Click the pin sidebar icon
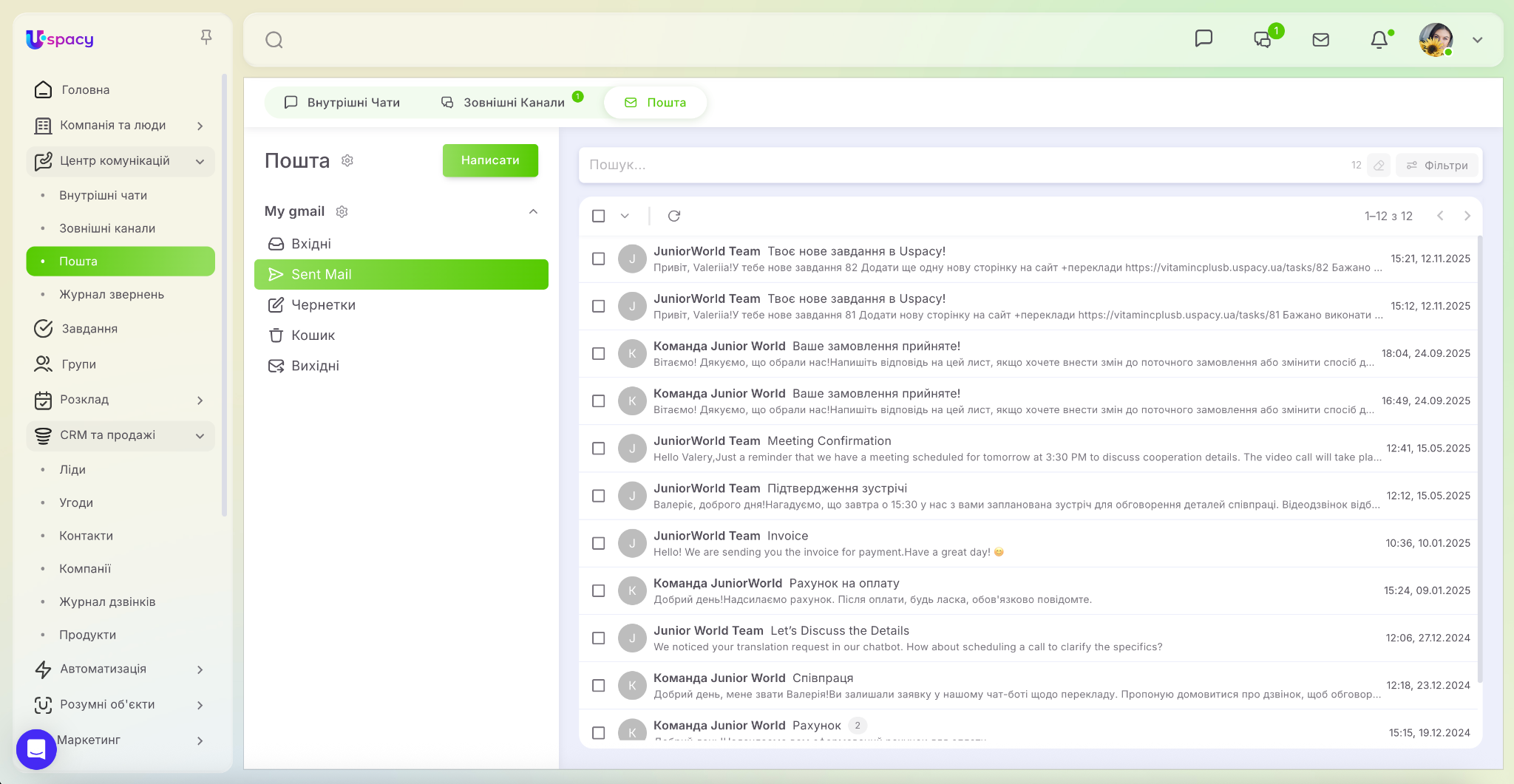Viewport: 1514px width, 784px height. point(206,37)
